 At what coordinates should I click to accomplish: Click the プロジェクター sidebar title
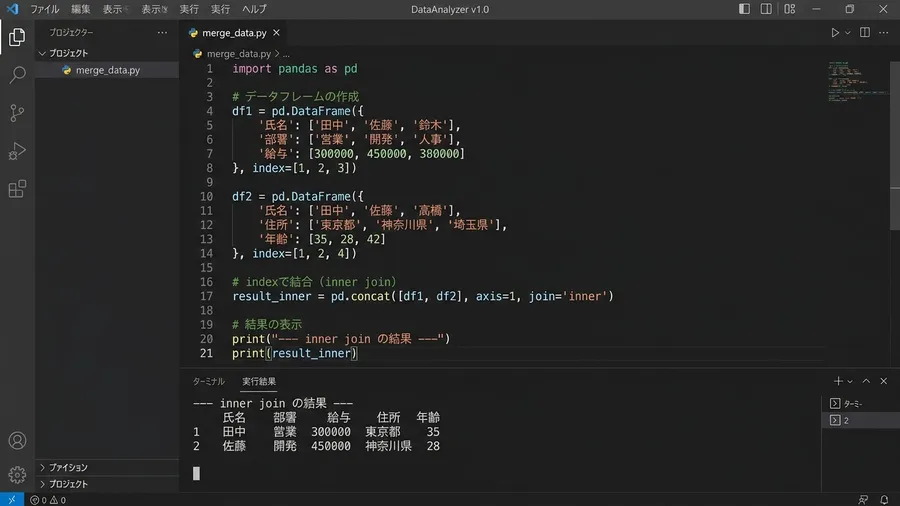[x=71, y=33]
